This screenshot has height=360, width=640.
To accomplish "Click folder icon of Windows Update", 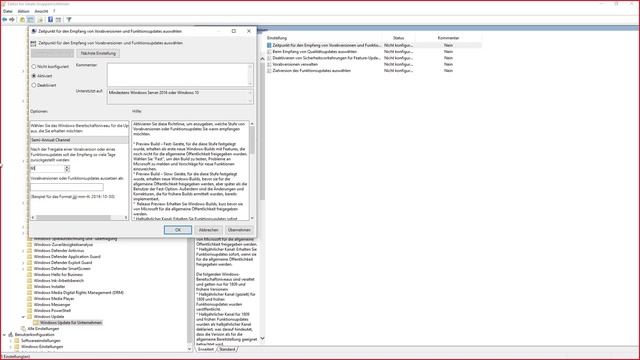I will click(29, 317).
